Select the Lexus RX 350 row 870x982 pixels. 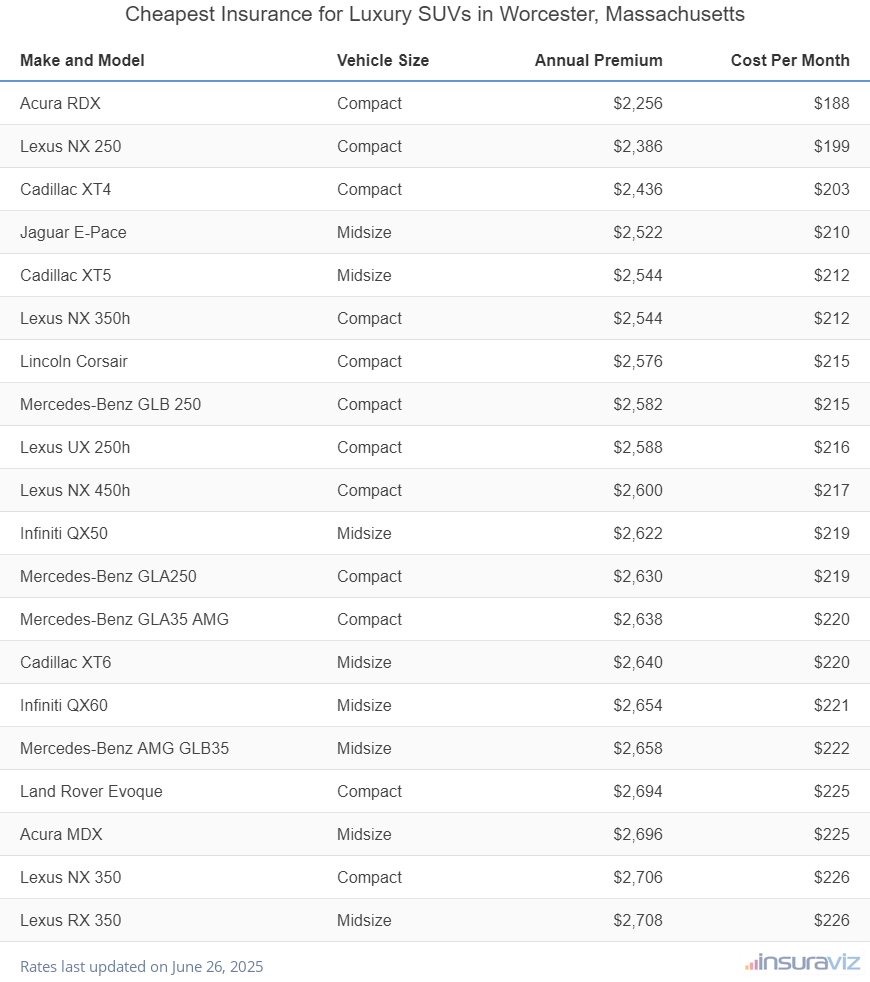pyautogui.click(x=70, y=920)
